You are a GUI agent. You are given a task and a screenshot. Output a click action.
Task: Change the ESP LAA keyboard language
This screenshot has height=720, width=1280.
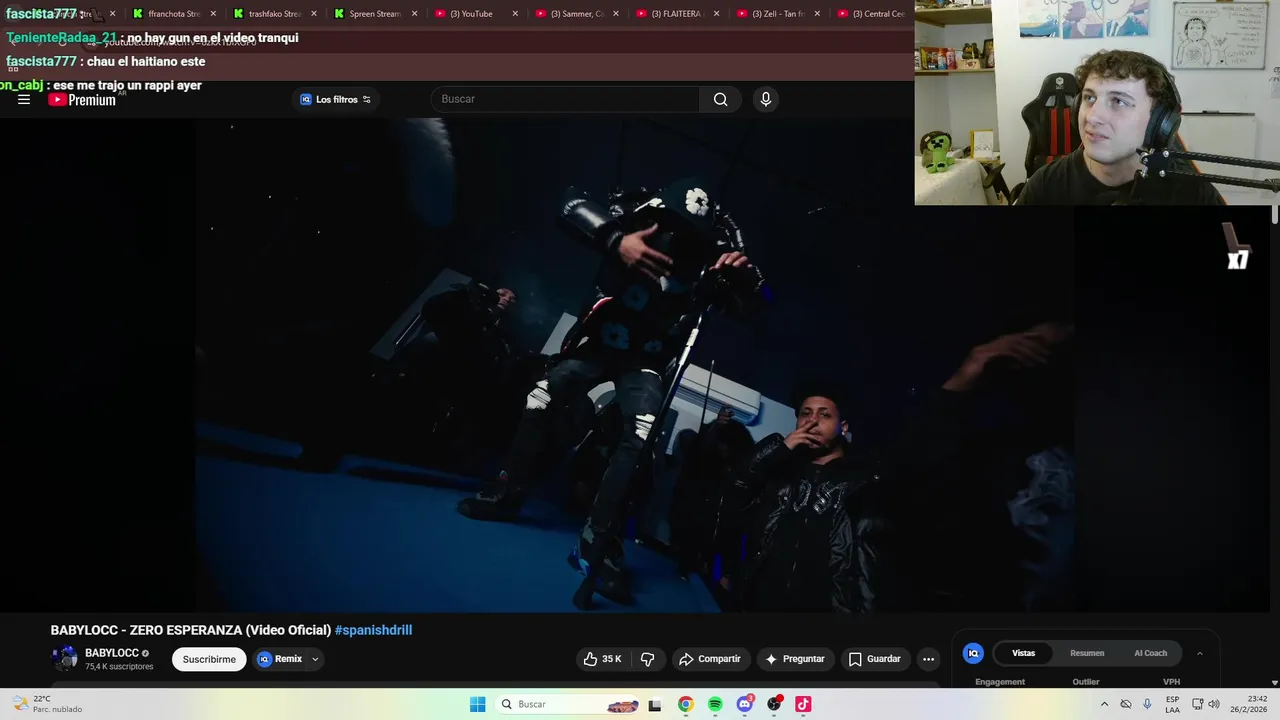[x=1172, y=704]
